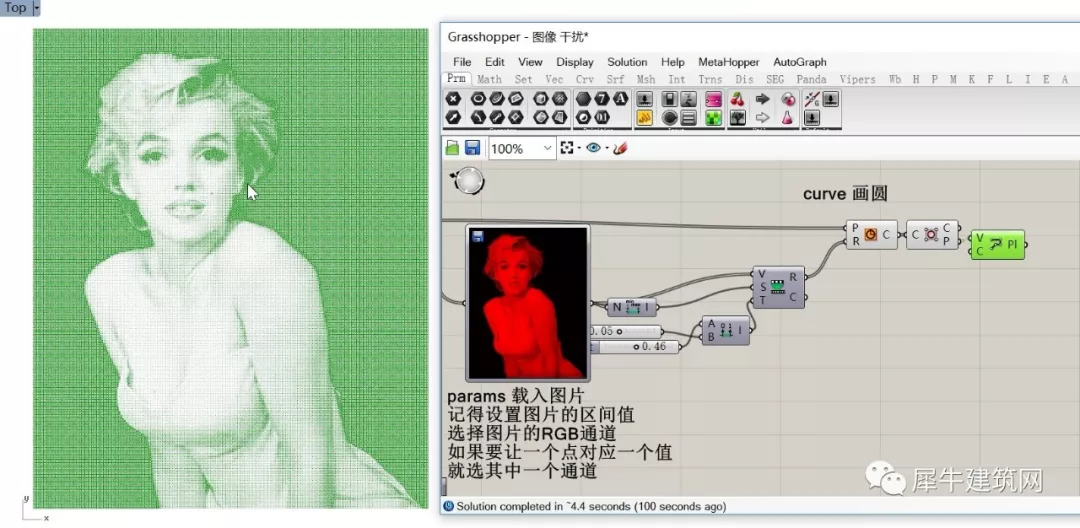Select the Cherry Picker cherries icon
The width and height of the screenshot is (1080, 528).
click(x=737, y=99)
